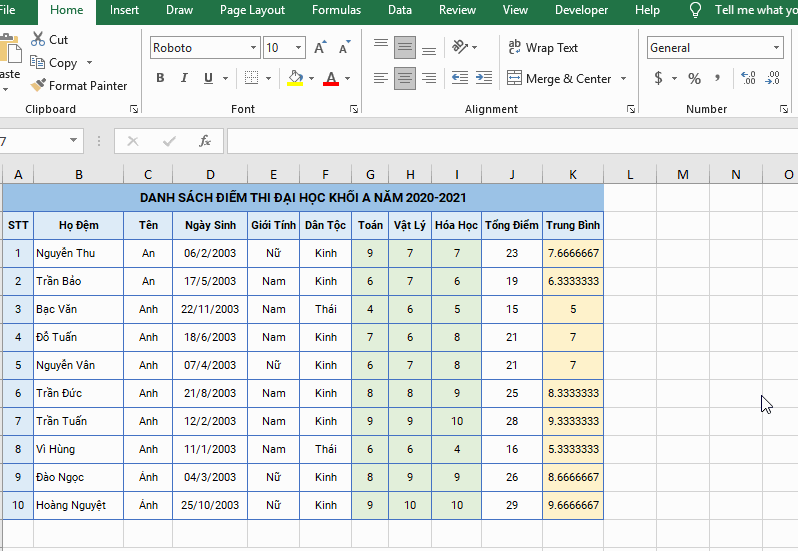The width and height of the screenshot is (798, 551).
Task: Open Clipboard dialog launcher
Action: (x=134, y=109)
